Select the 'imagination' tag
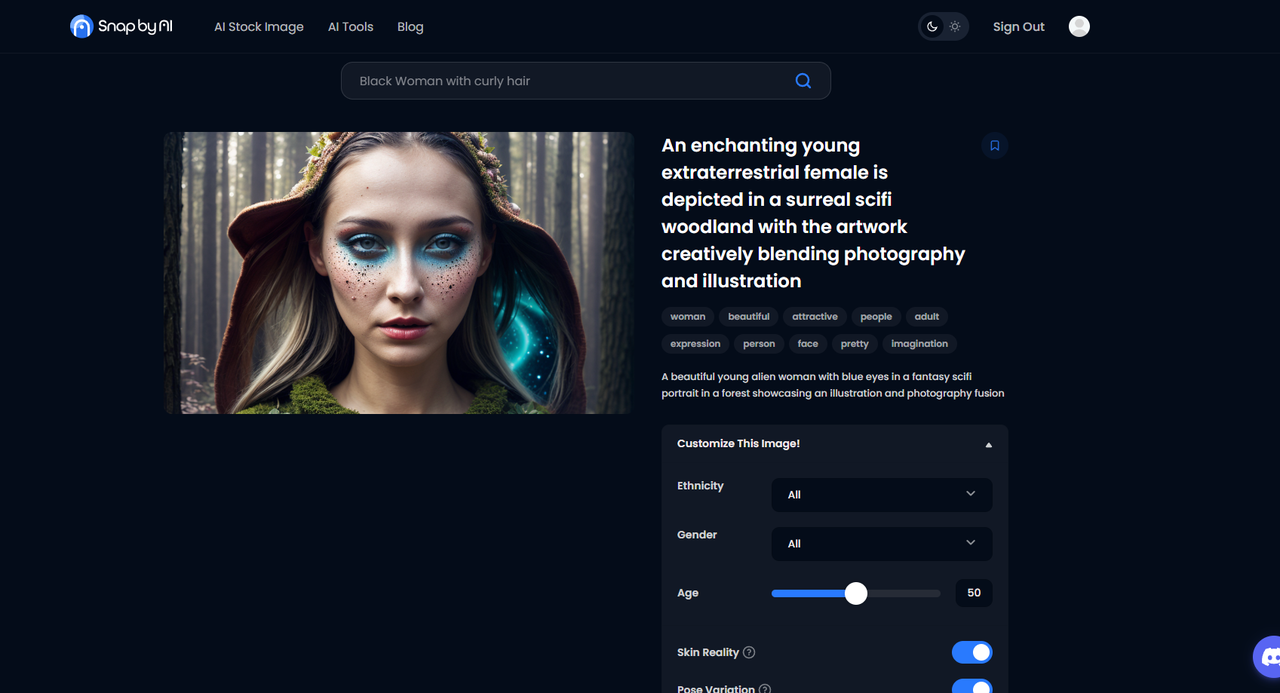 919,344
